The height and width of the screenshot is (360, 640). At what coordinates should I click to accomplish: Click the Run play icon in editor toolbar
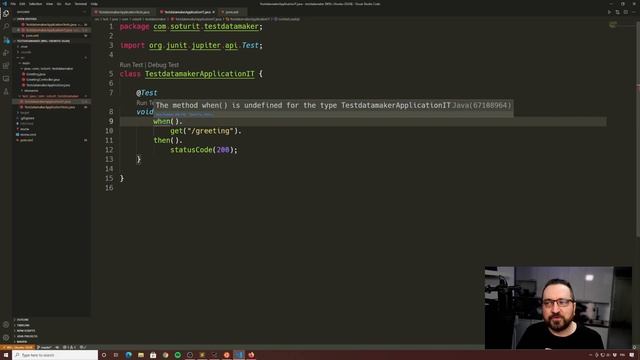tap(609, 12)
